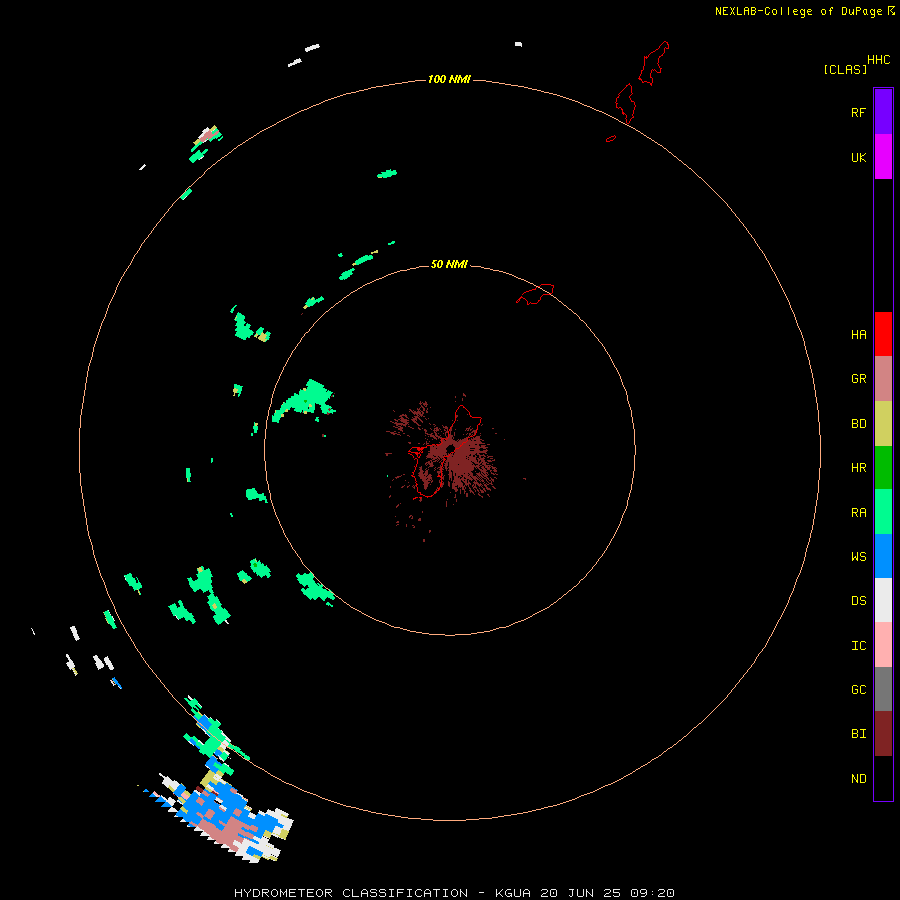Click the bright green RA legend swatch
Screen dimensions: 900x900
point(883,512)
